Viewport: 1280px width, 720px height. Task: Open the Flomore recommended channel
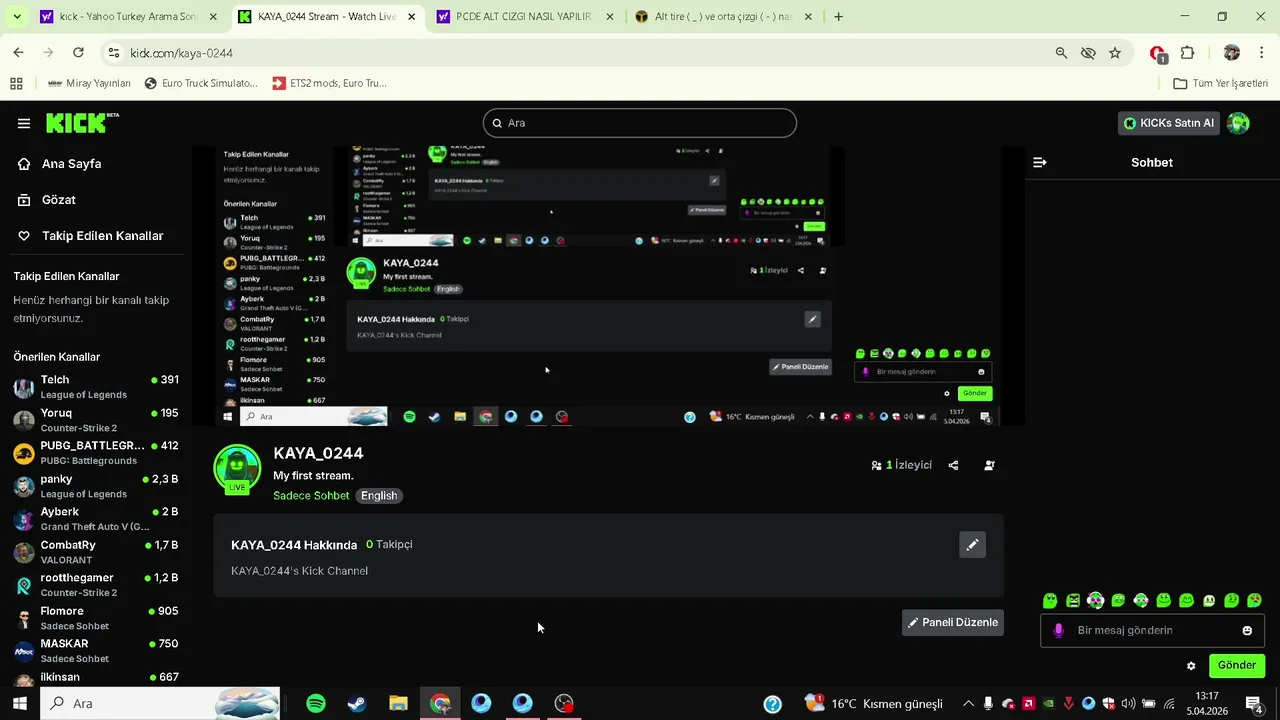[96, 618]
